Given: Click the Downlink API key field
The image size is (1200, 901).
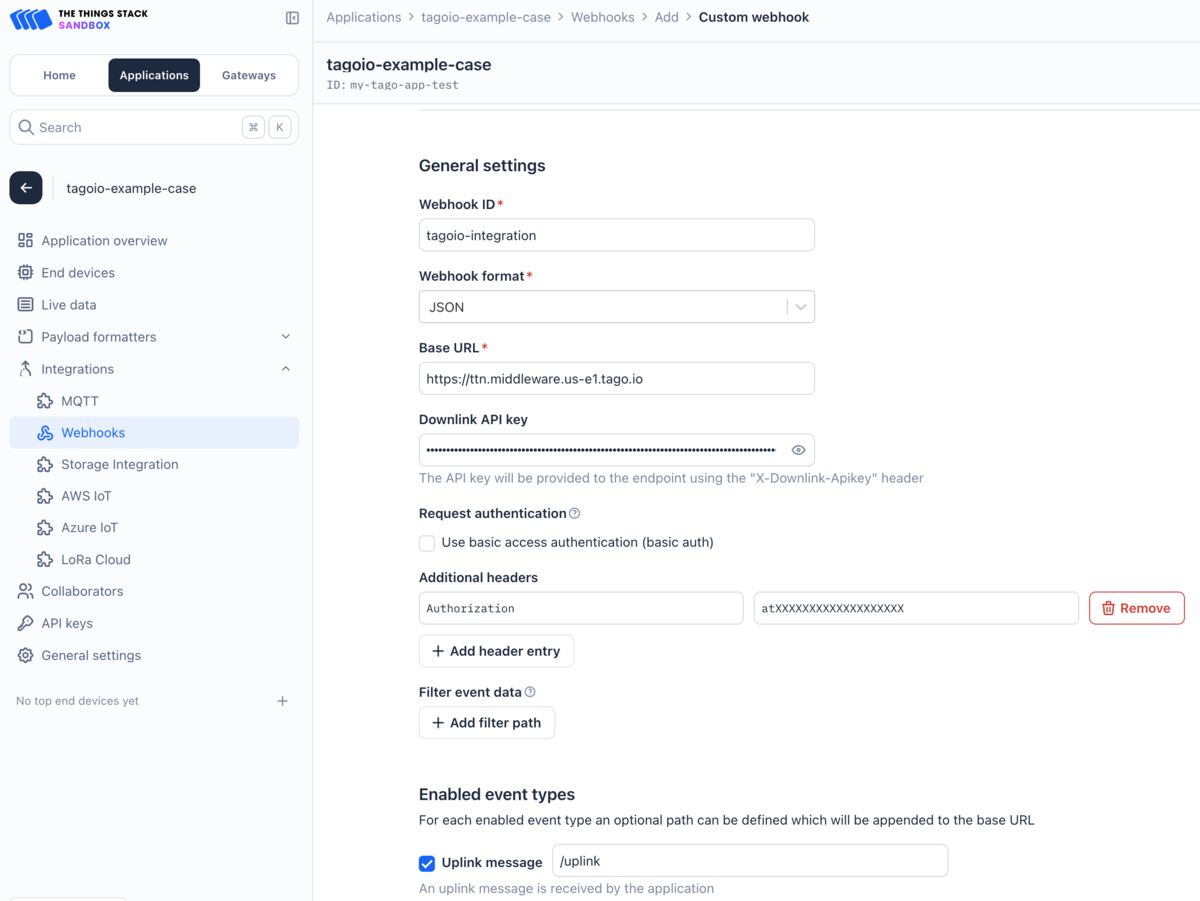Looking at the screenshot, I should 617,450.
